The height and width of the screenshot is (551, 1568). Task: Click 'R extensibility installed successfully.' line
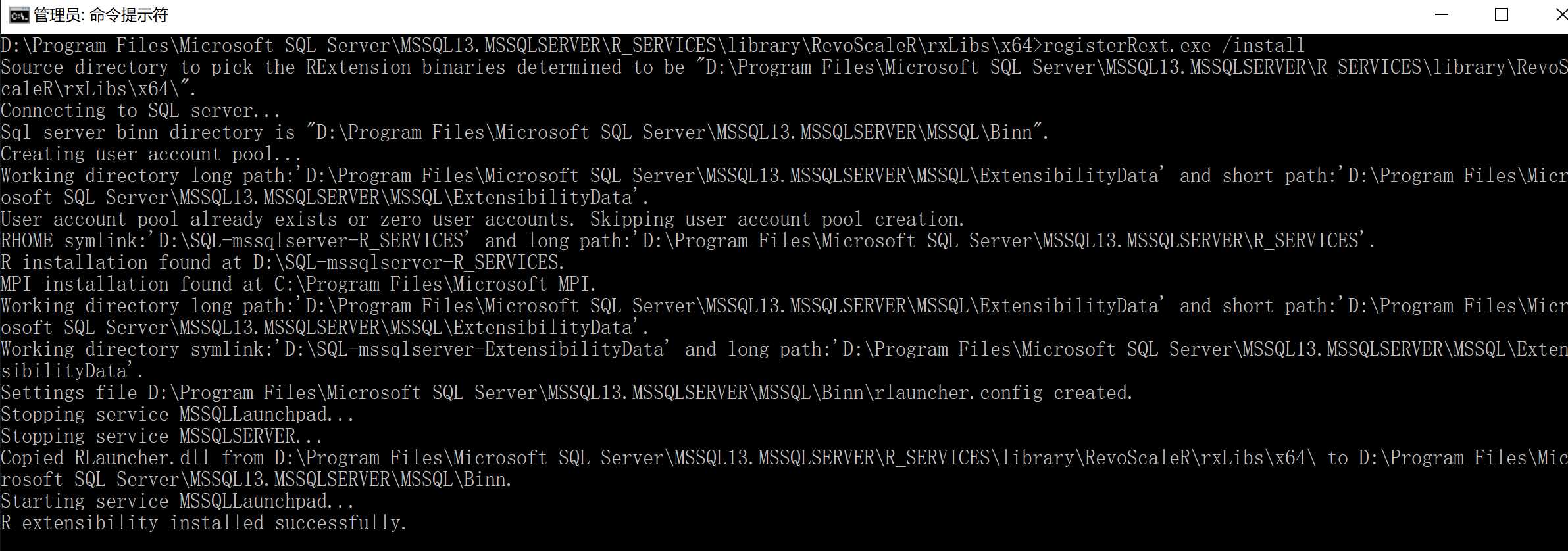[204, 523]
